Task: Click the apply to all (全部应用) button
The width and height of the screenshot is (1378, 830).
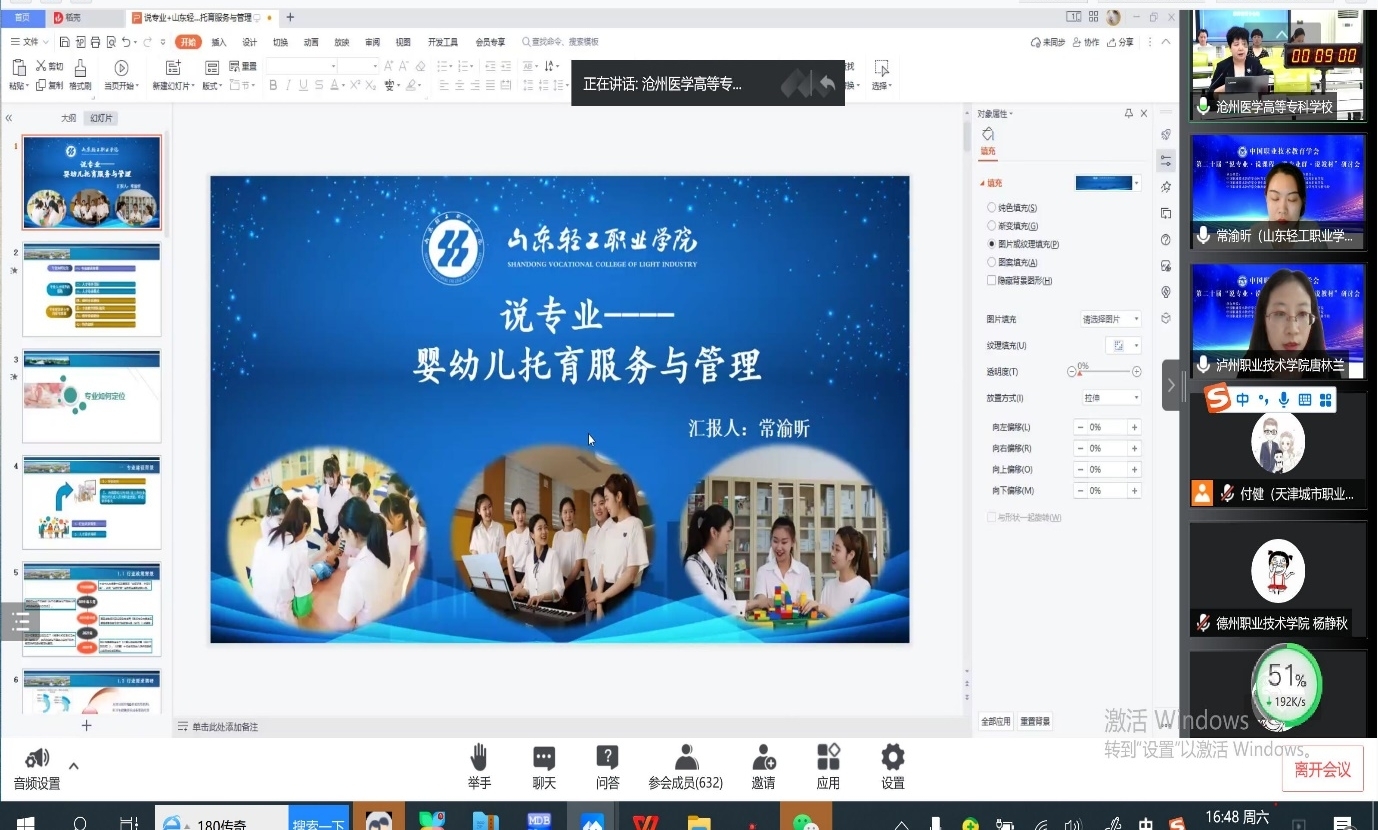Action: point(995,722)
